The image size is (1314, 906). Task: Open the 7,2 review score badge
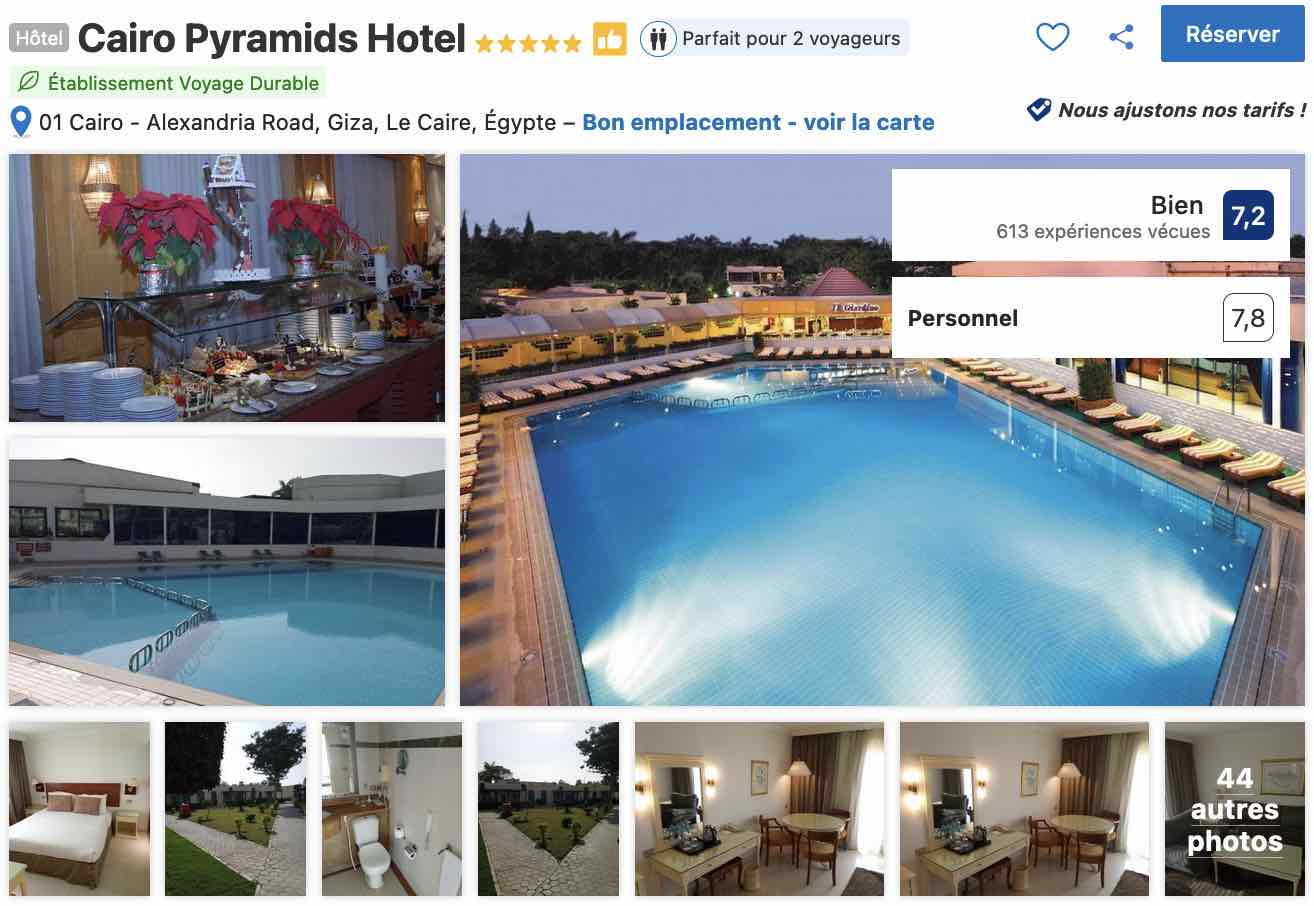point(1248,215)
